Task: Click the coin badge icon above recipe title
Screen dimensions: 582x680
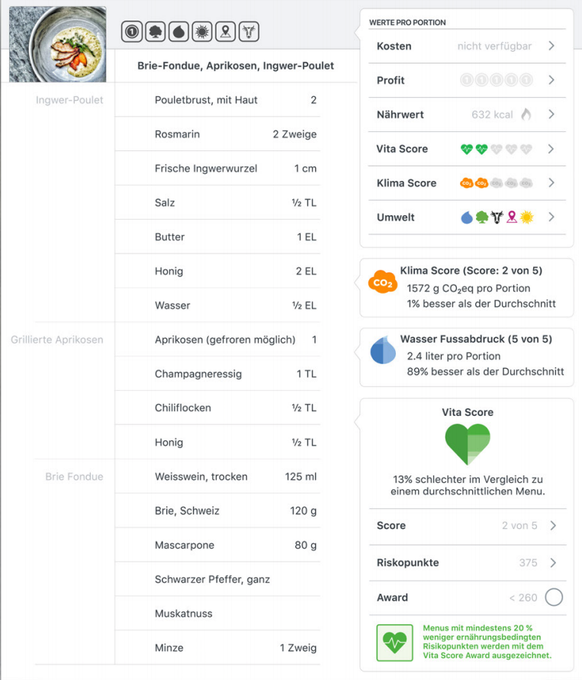Action: [x=132, y=32]
